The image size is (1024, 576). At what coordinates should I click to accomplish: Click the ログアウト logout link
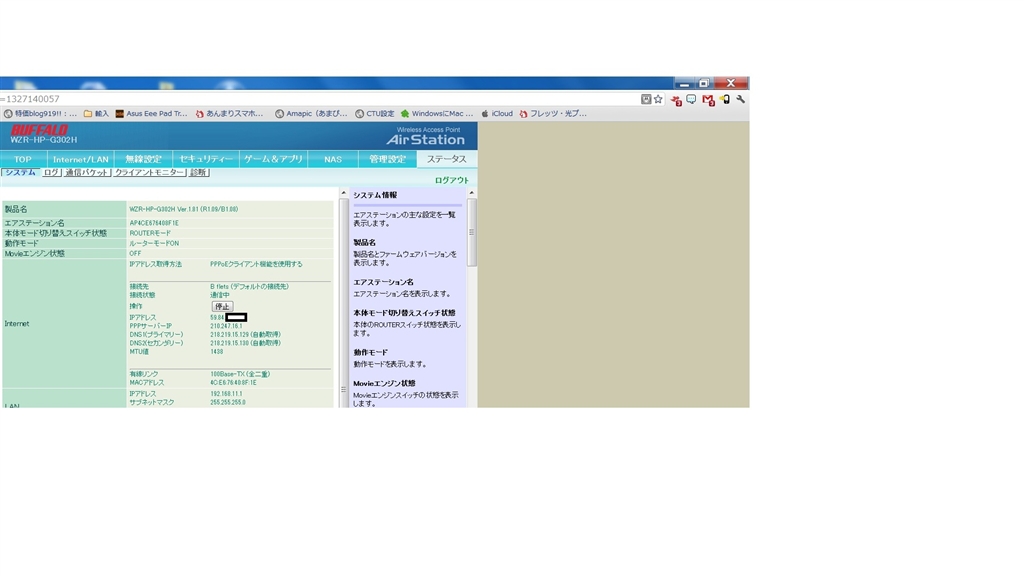[x=452, y=180]
